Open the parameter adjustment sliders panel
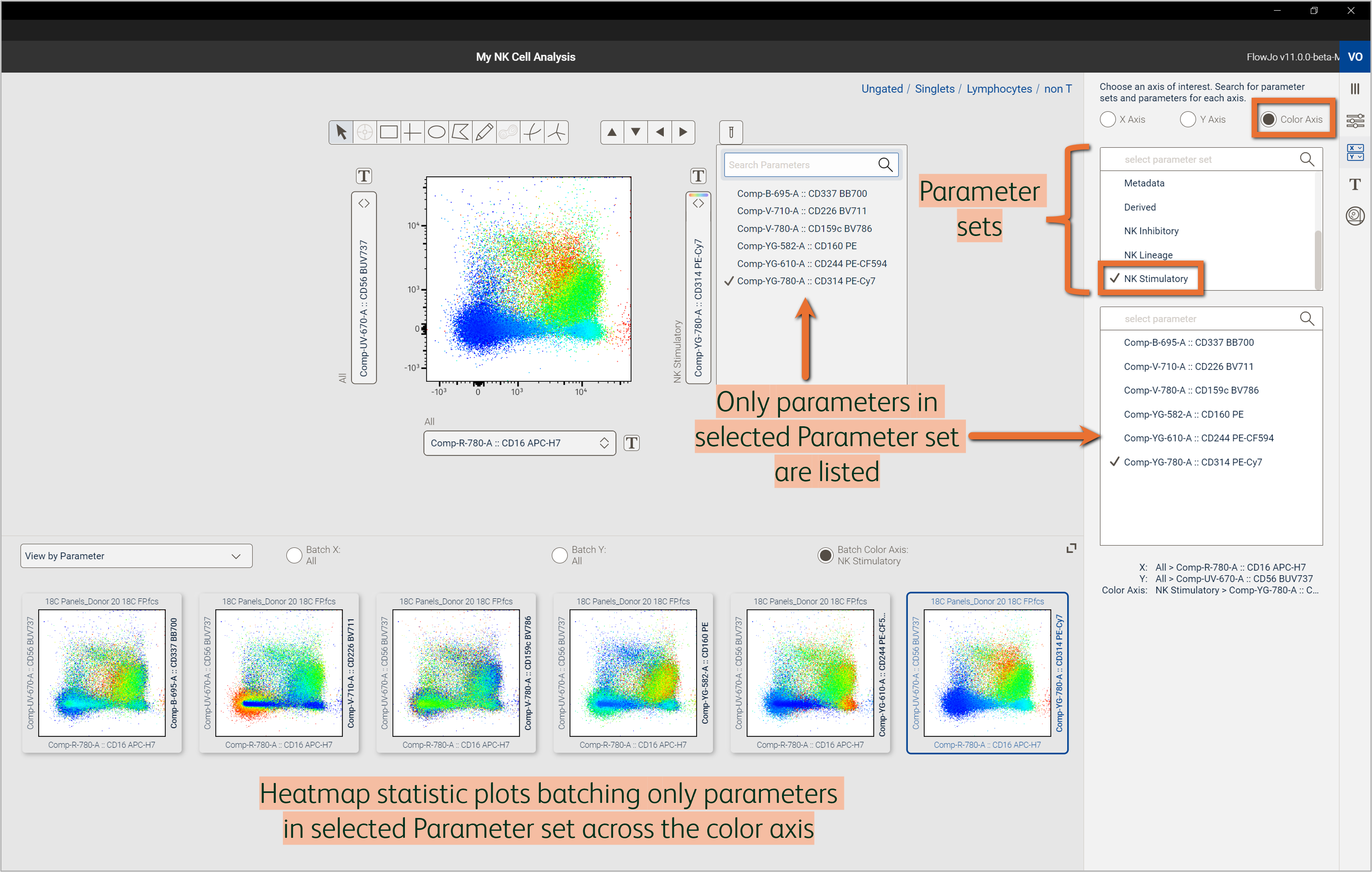Screen dimensions: 1372x872 pos(1355,120)
